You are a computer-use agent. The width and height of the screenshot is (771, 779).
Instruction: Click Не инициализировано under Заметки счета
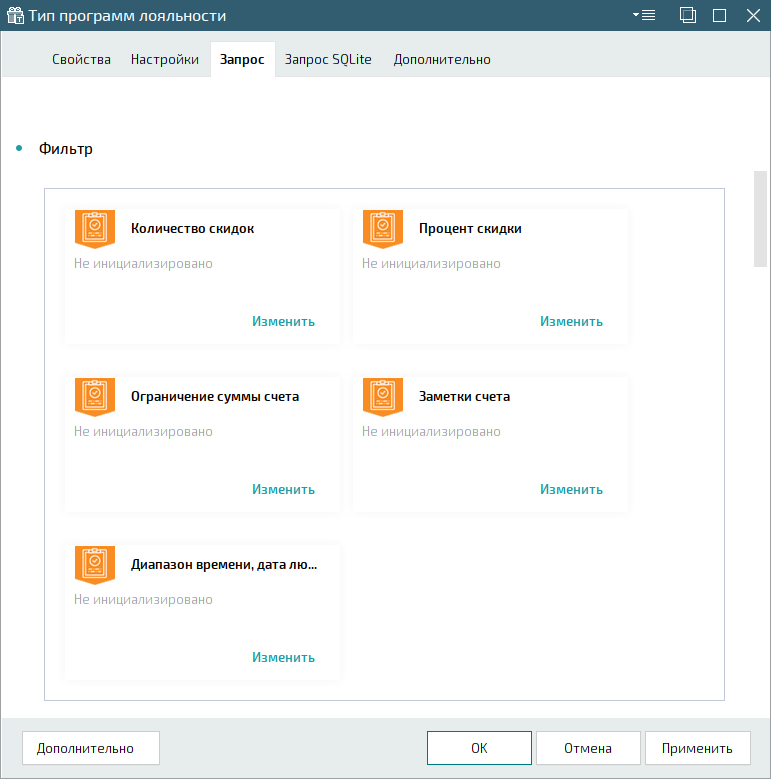[x=431, y=431]
